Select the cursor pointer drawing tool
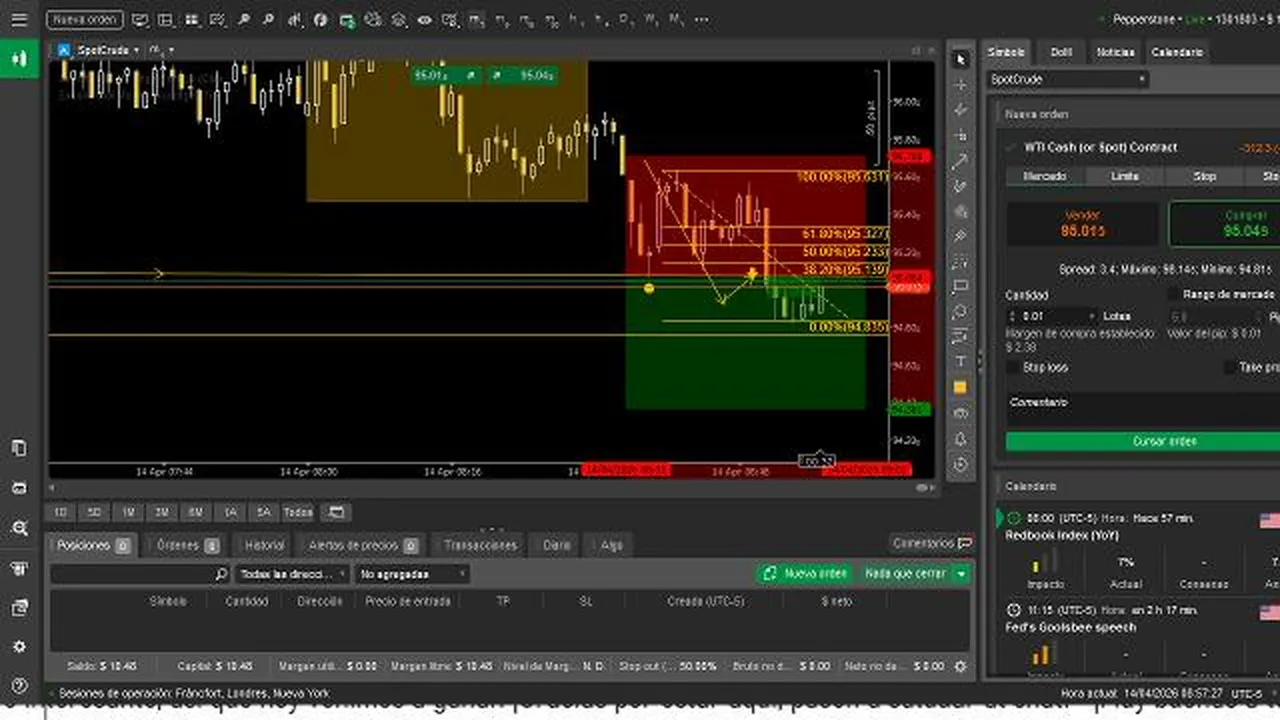The width and height of the screenshot is (1280, 720). 961,60
